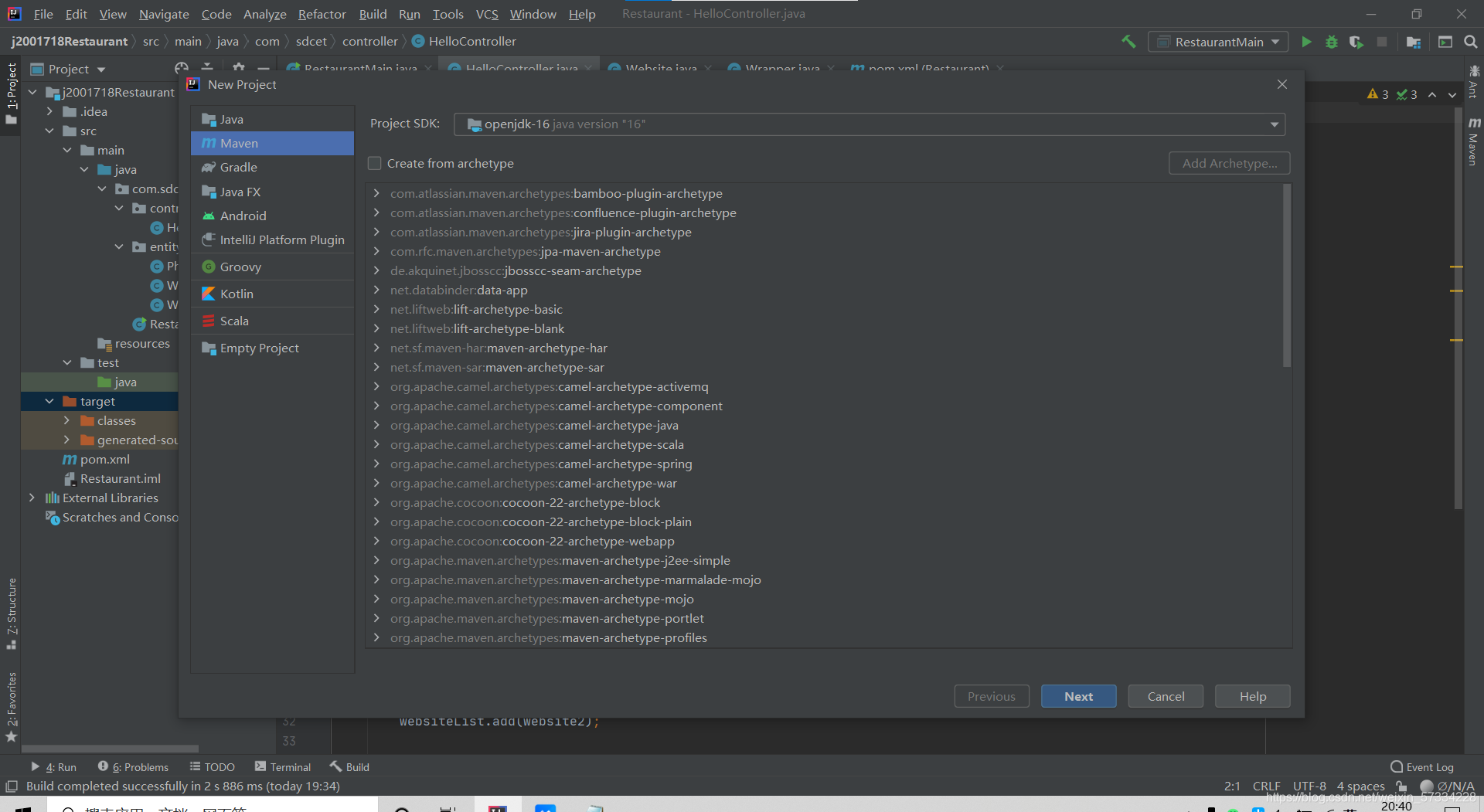Expand bamboo-plugin-archetype entry
The height and width of the screenshot is (812, 1484).
tap(376, 193)
